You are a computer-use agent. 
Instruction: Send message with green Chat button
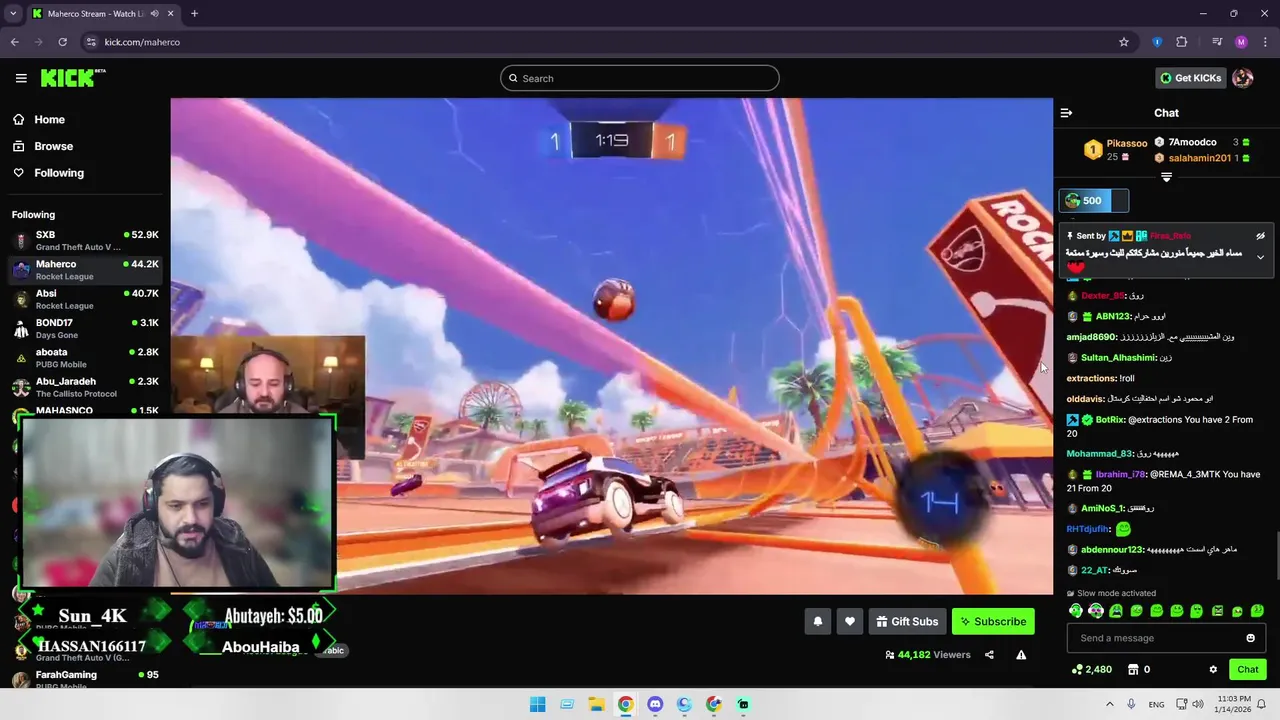click(x=1248, y=669)
